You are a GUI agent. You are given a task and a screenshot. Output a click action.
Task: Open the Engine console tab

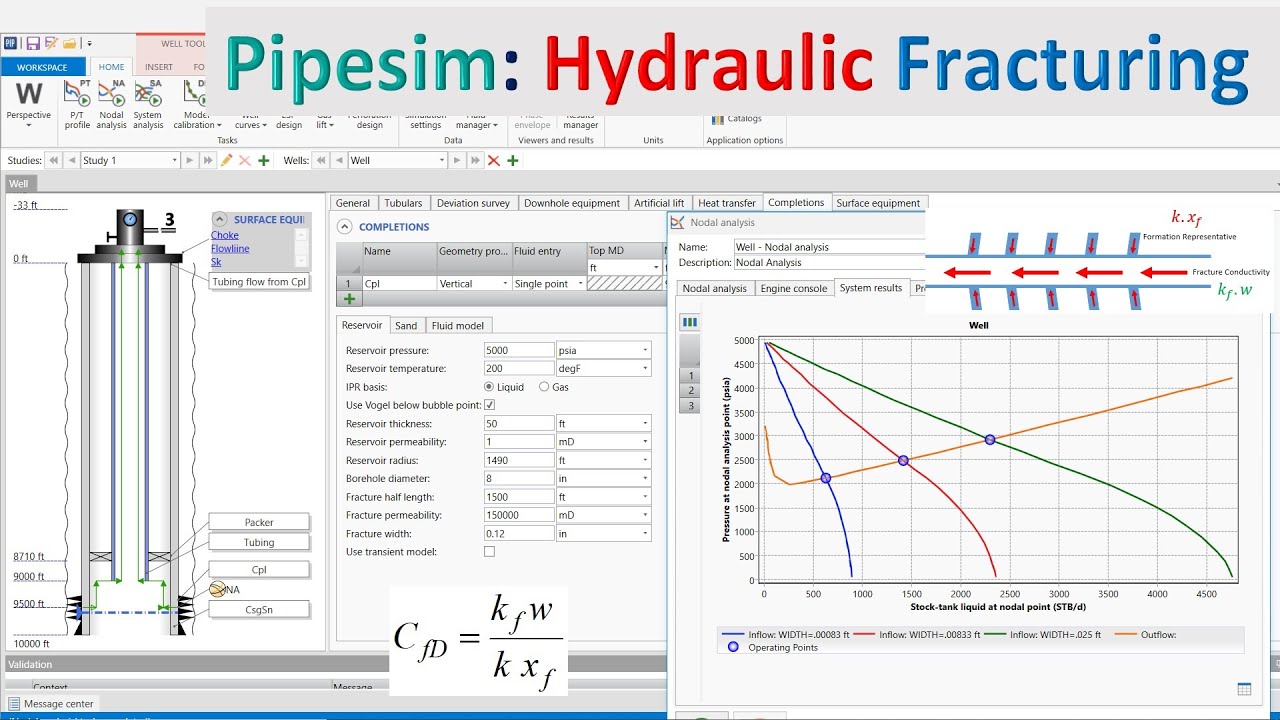[794, 288]
